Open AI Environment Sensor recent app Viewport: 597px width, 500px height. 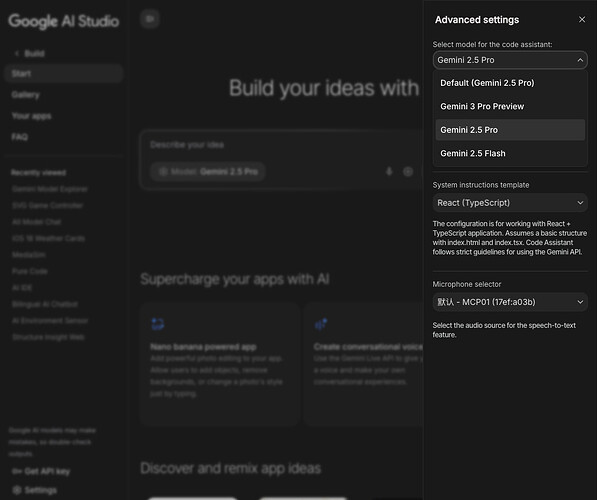50,321
